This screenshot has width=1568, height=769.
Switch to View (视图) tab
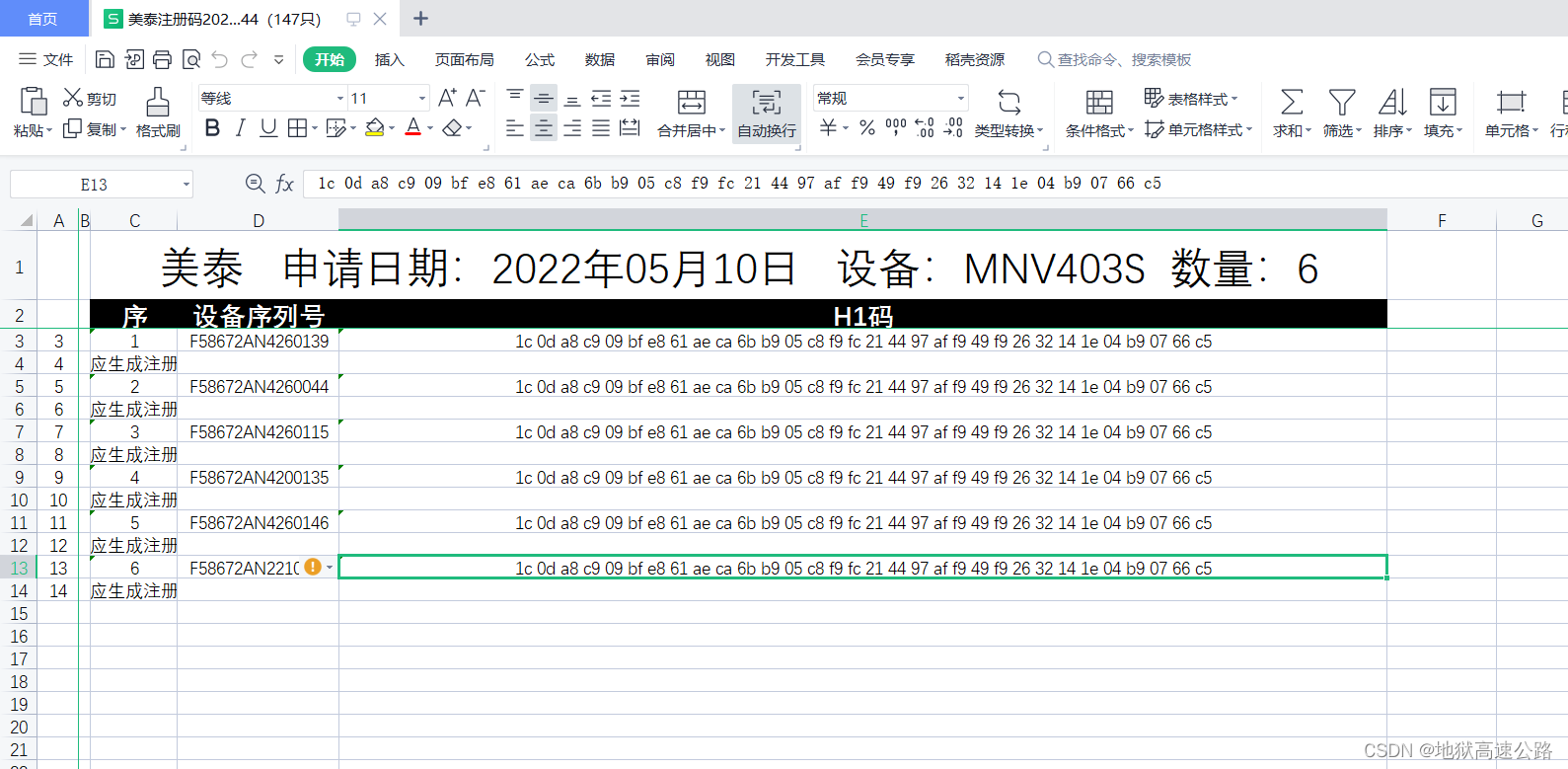pos(720,59)
